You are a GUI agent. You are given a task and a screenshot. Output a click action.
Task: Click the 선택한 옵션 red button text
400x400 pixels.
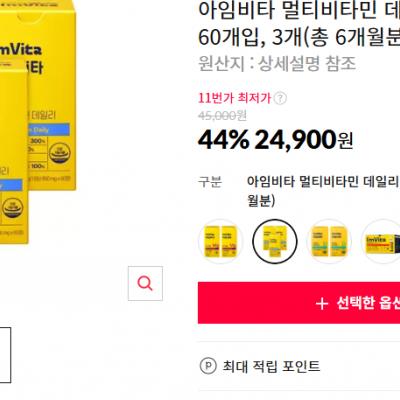click(368, 303)
